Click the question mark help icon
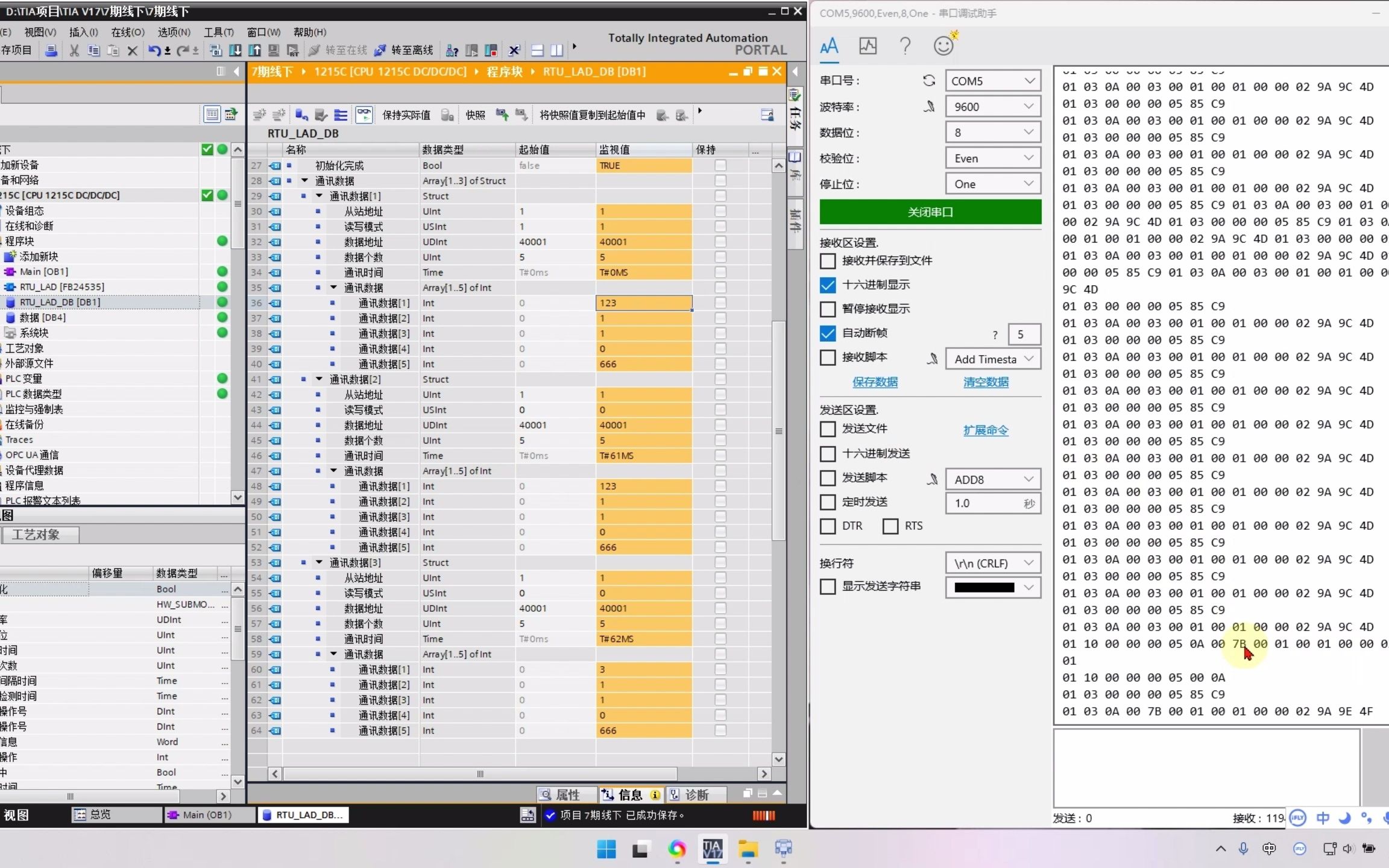Screen dimensions: 1389x868 click(x=905, y=46)
